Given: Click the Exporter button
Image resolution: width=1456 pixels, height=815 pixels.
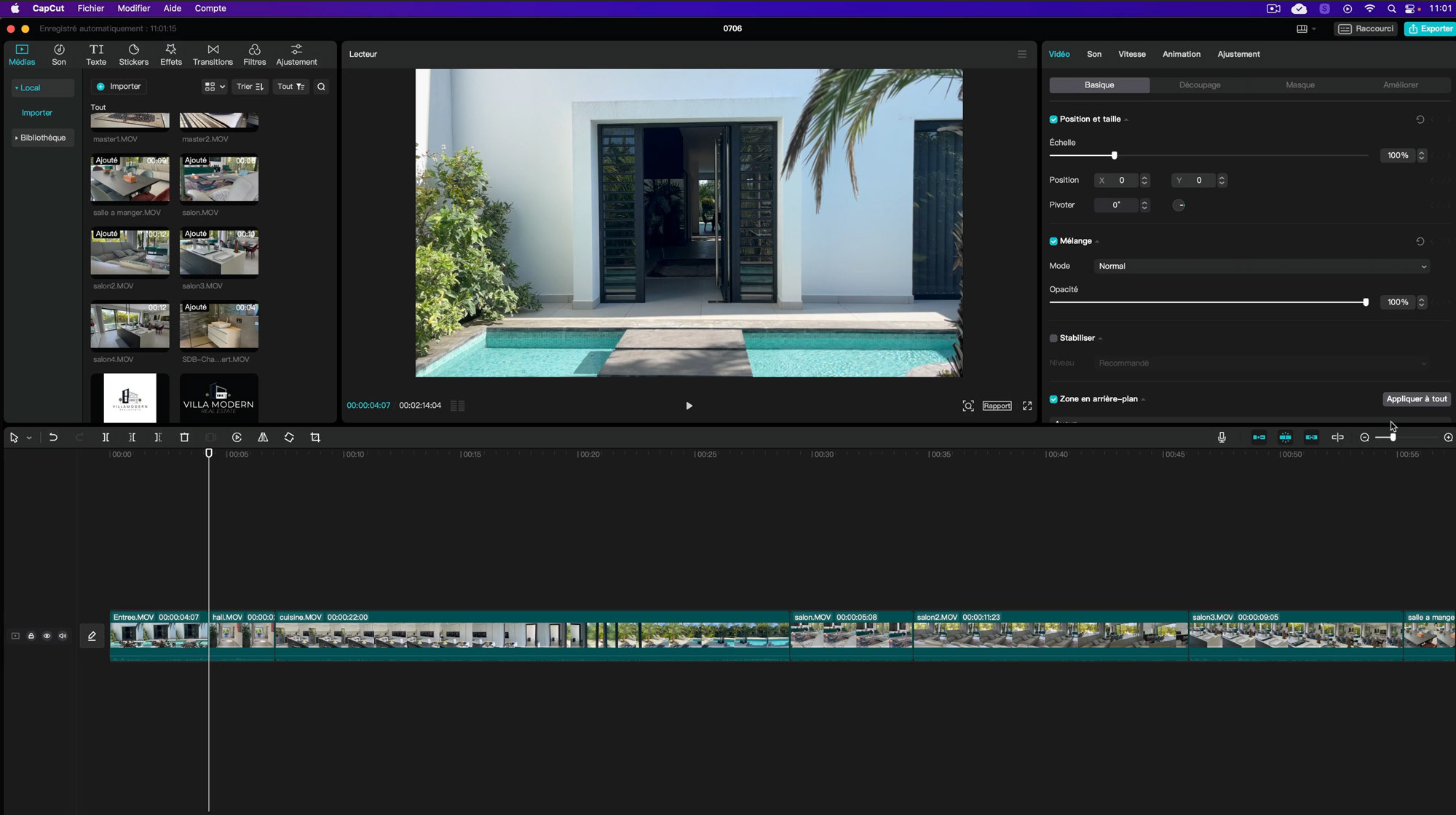Looking at the screenshot, I should tap(1430, 28).
